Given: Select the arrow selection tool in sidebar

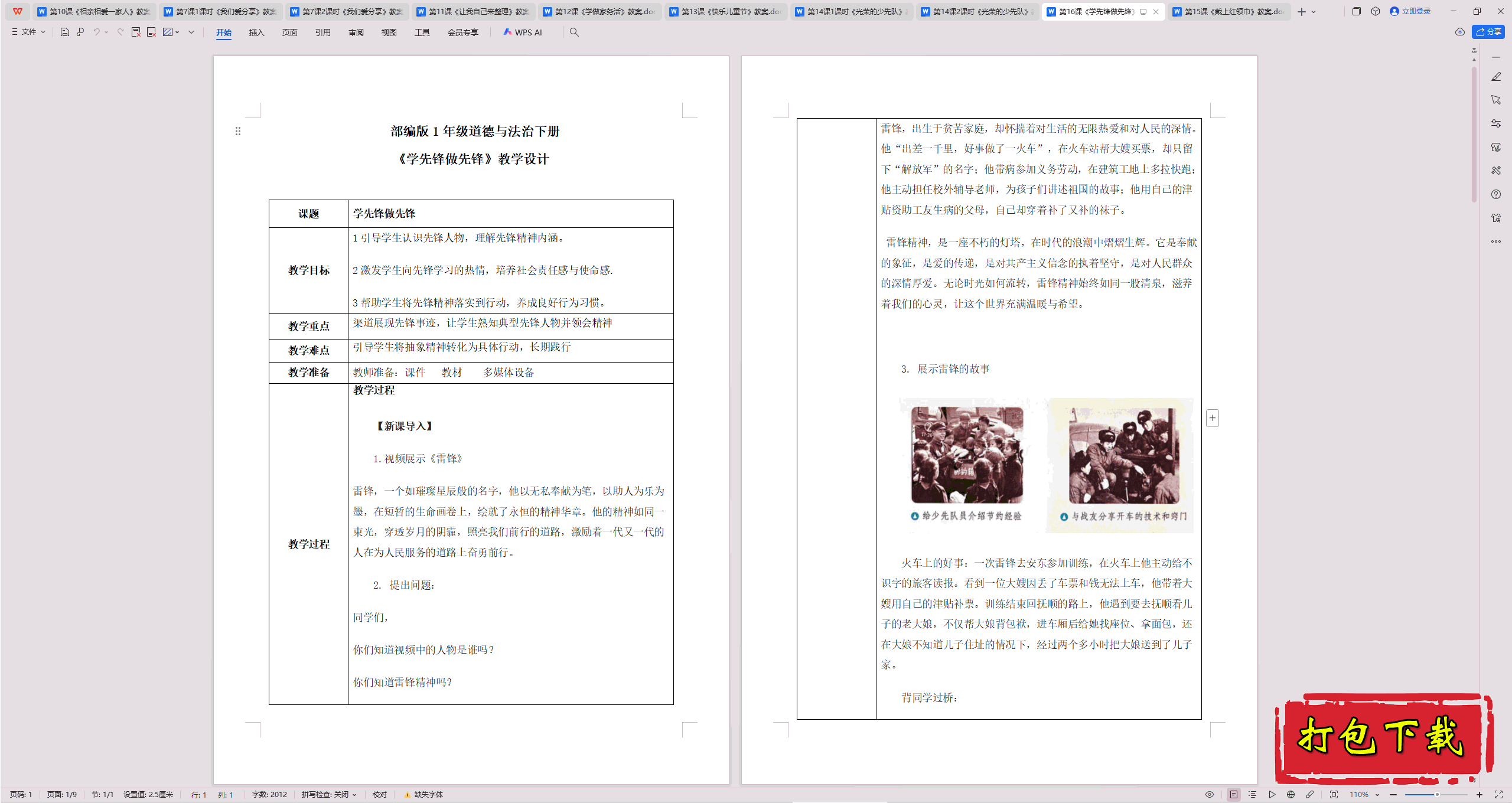Looking at the screenshot, I should tap(1496, 100).
